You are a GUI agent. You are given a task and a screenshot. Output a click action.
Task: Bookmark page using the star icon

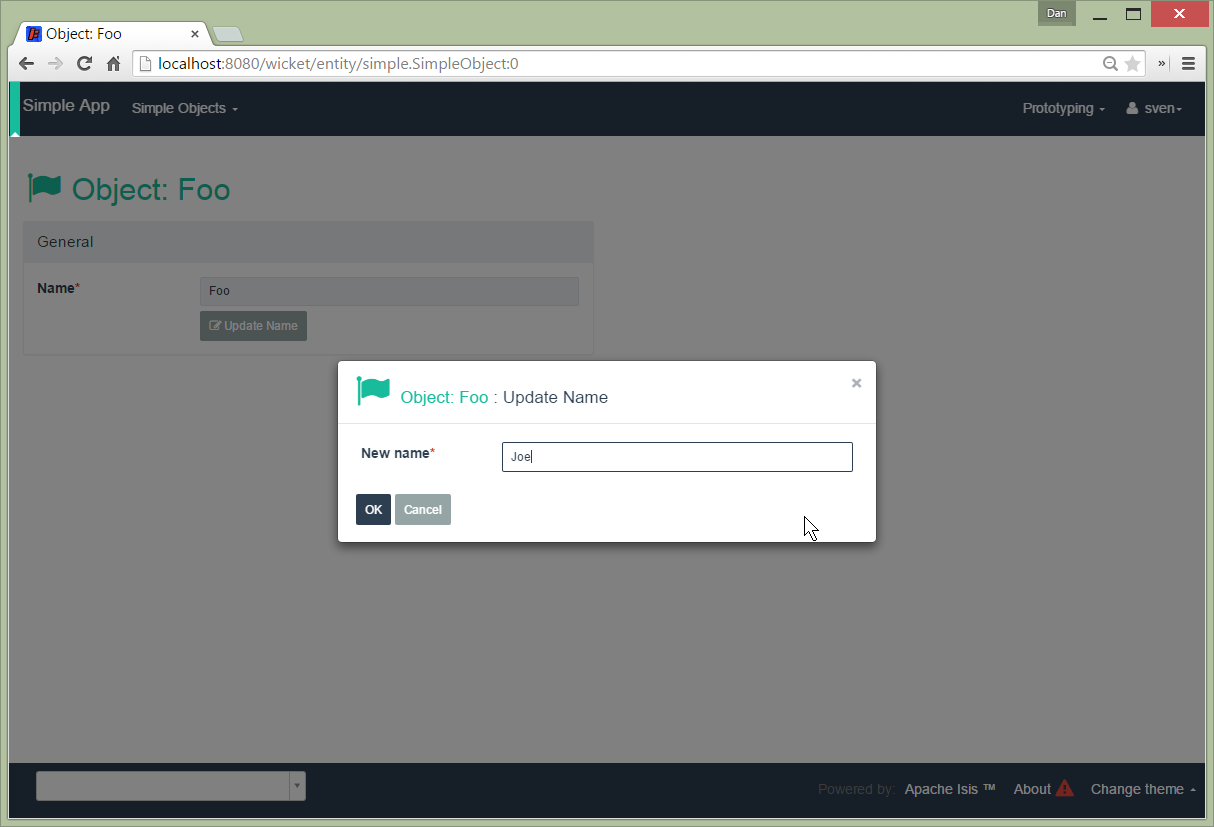click(x=1132, y=64)
